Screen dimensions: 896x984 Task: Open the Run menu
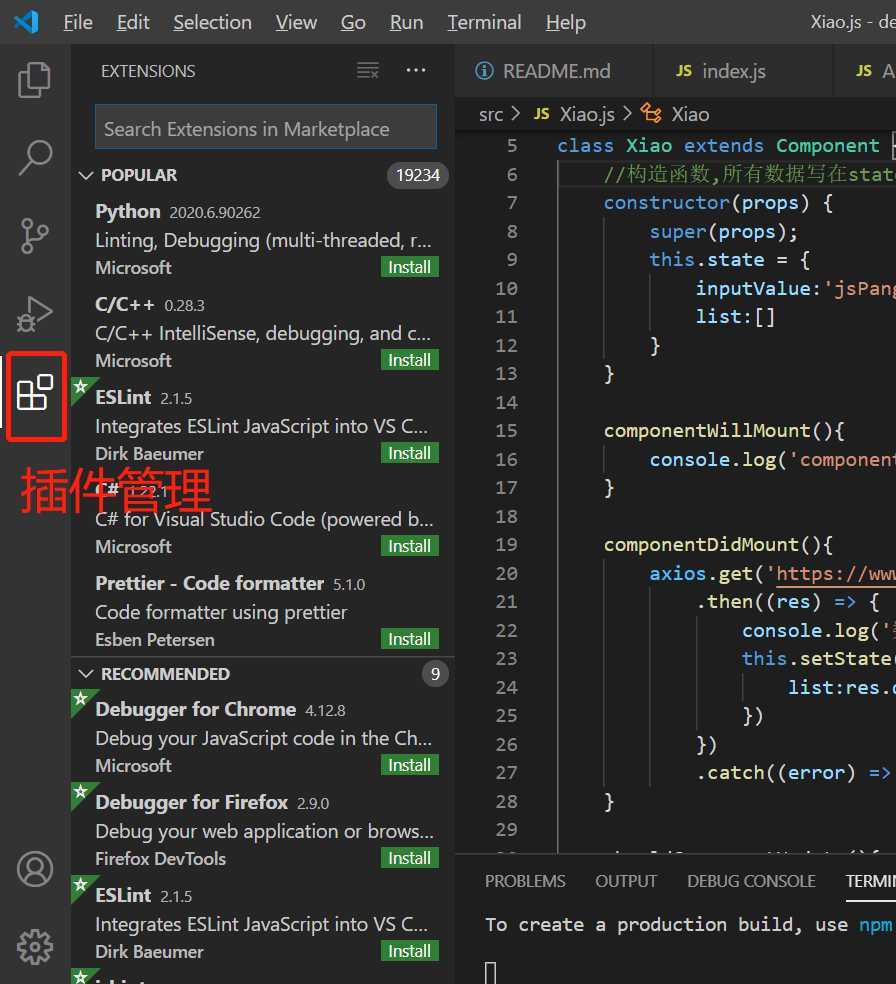click(x=406, y=23)
